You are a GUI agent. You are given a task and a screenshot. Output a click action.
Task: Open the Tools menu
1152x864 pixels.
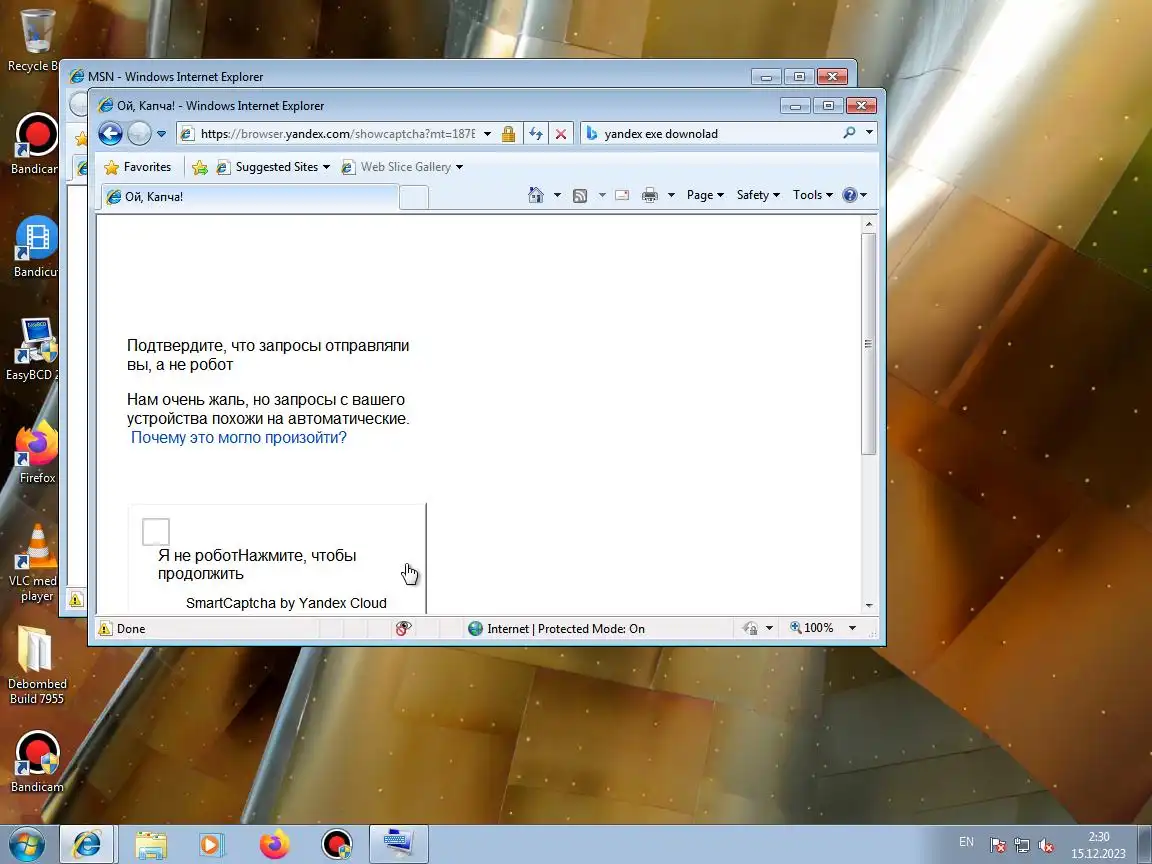point(813,195)
